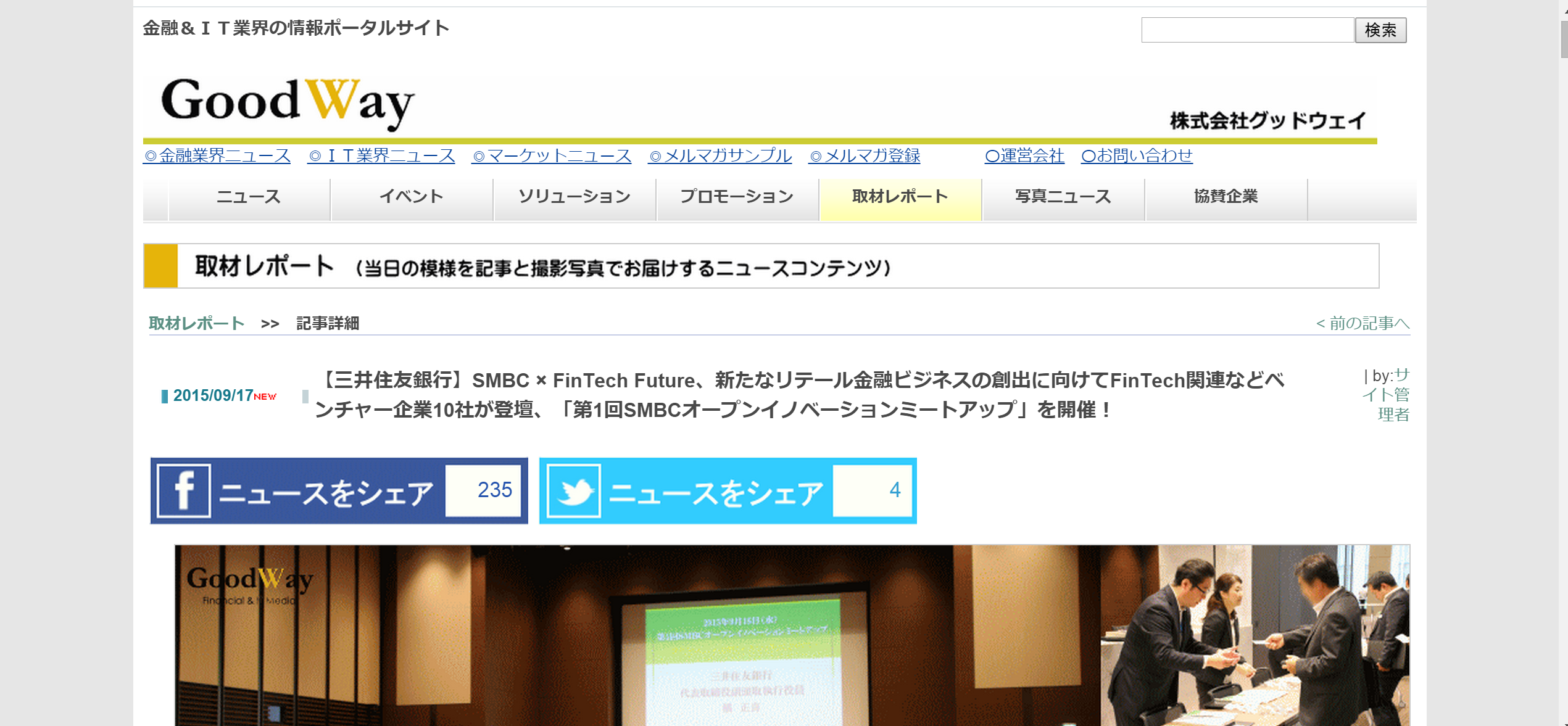This screenshot has height=726, width=1568.
Task: Go to previous article via 前の記事へ
Action: click(1363, 323)
